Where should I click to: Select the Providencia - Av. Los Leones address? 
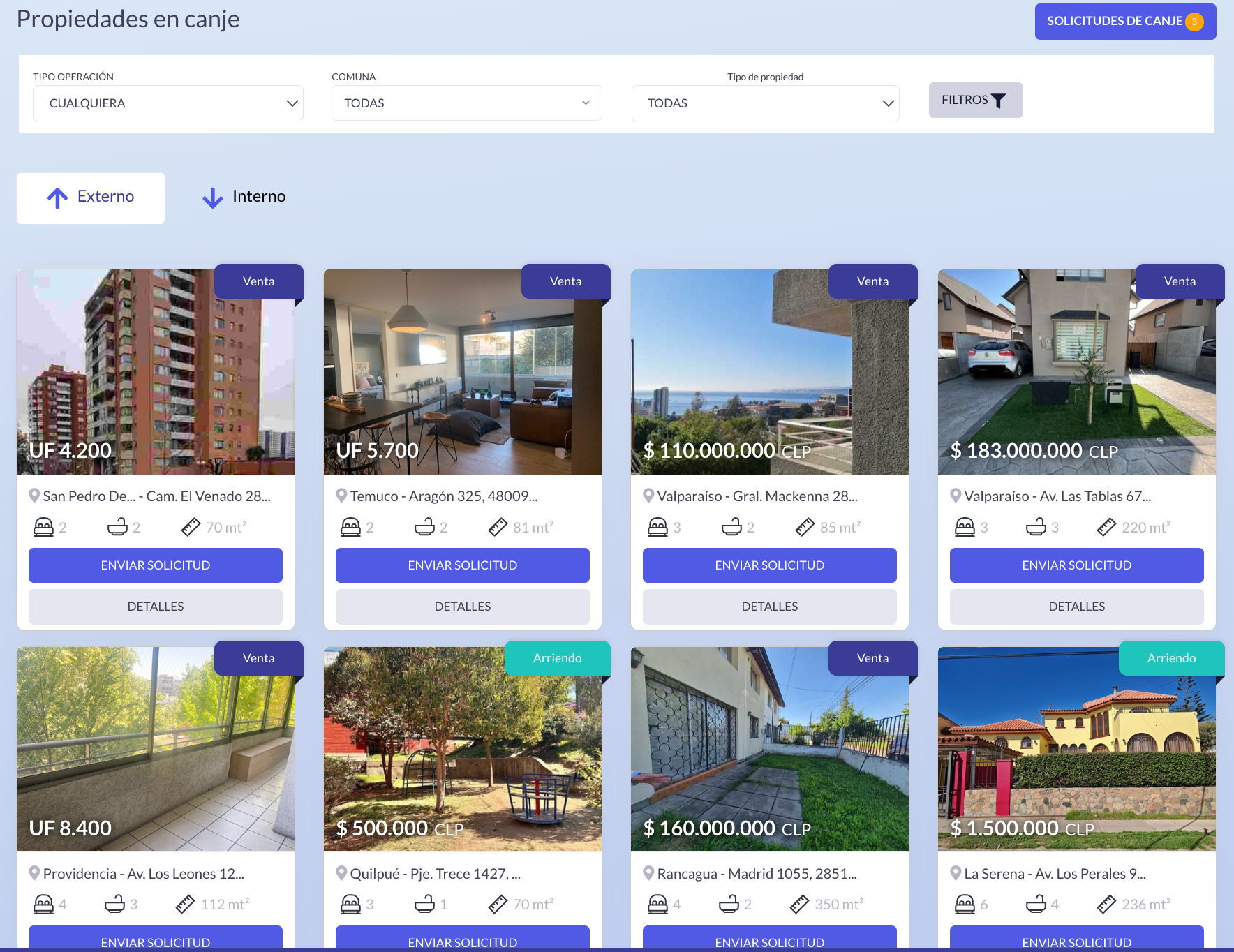144,874
